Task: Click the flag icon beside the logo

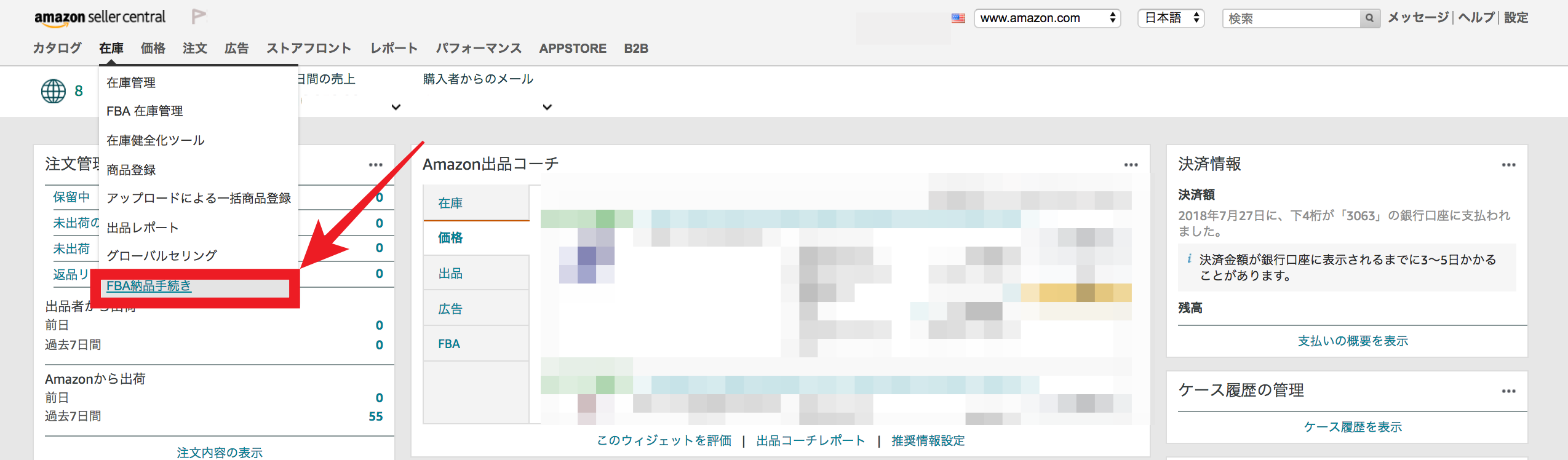Action: point(199,17)
